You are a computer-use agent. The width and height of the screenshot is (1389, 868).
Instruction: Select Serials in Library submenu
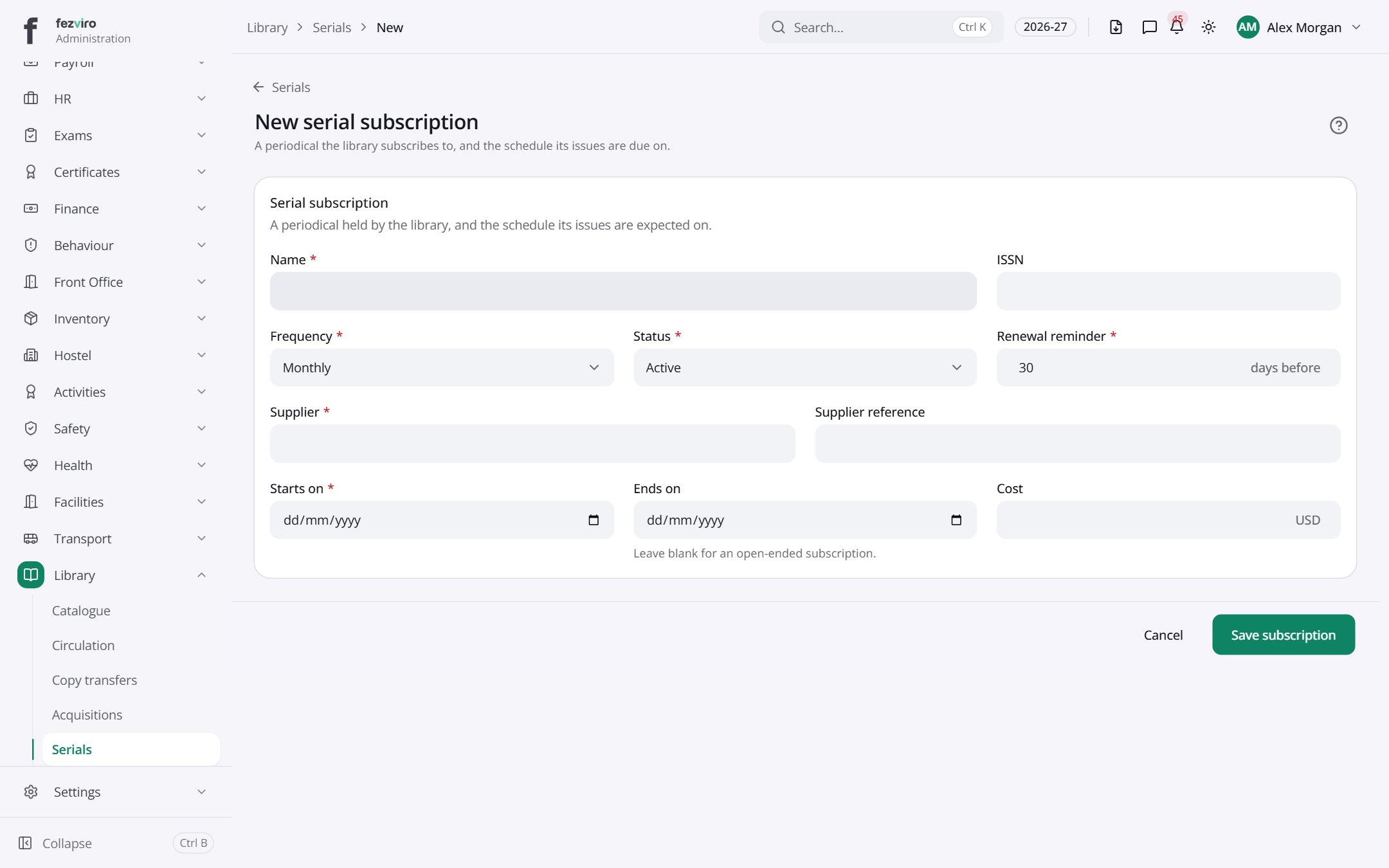pos(131,750)
